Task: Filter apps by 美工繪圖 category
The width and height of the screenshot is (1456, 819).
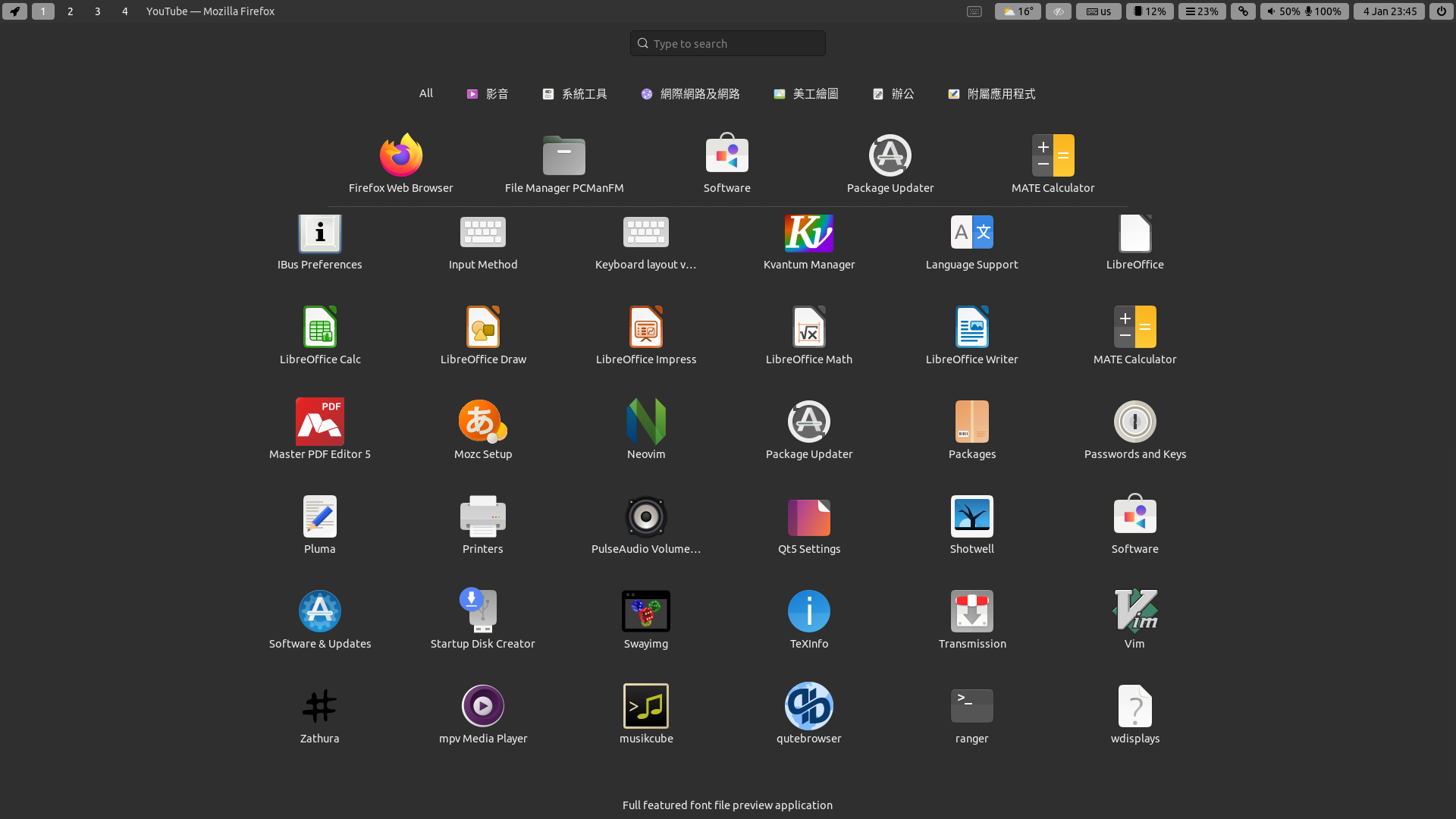Action: pyautogui.click(x=805, y=94)
